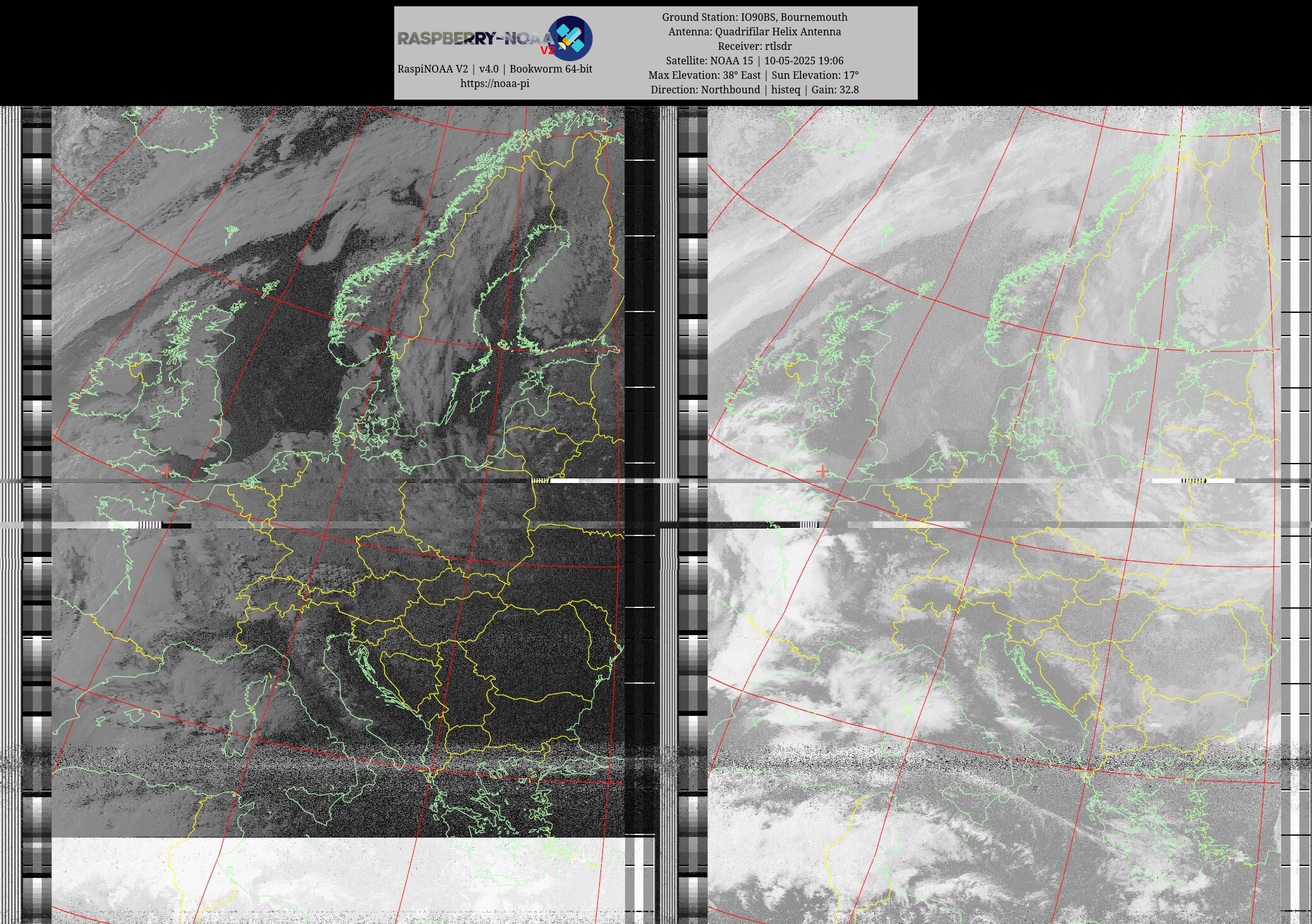The image size is (1312, 924).
Task: Click the 'Ground Station: IO90BS, Bournemouth' line
Action: tap(754, 17)
